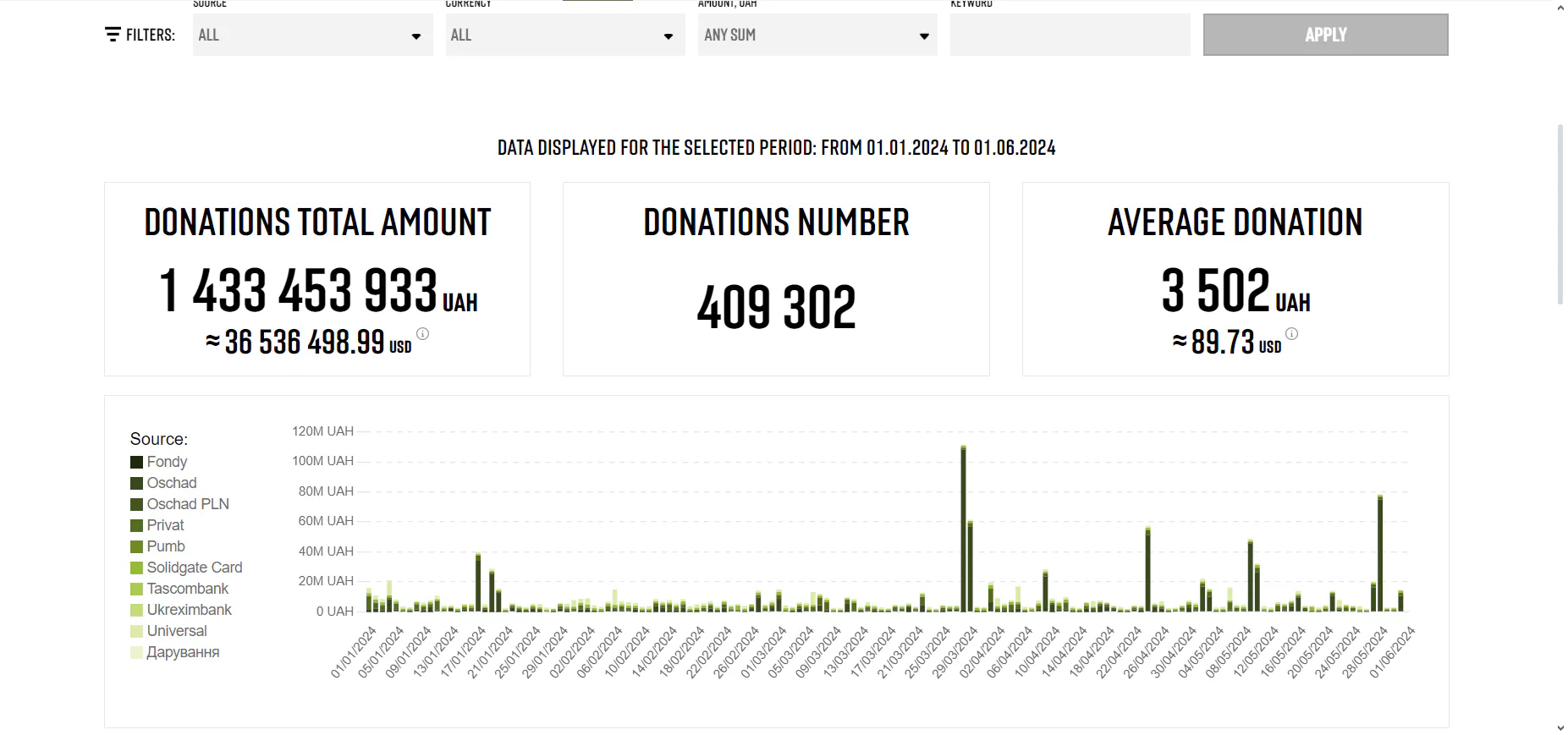Click info icon beside average donation USD
Image resolution: width=1568 pixels, height=735 pixels.
coord(1291,334)
